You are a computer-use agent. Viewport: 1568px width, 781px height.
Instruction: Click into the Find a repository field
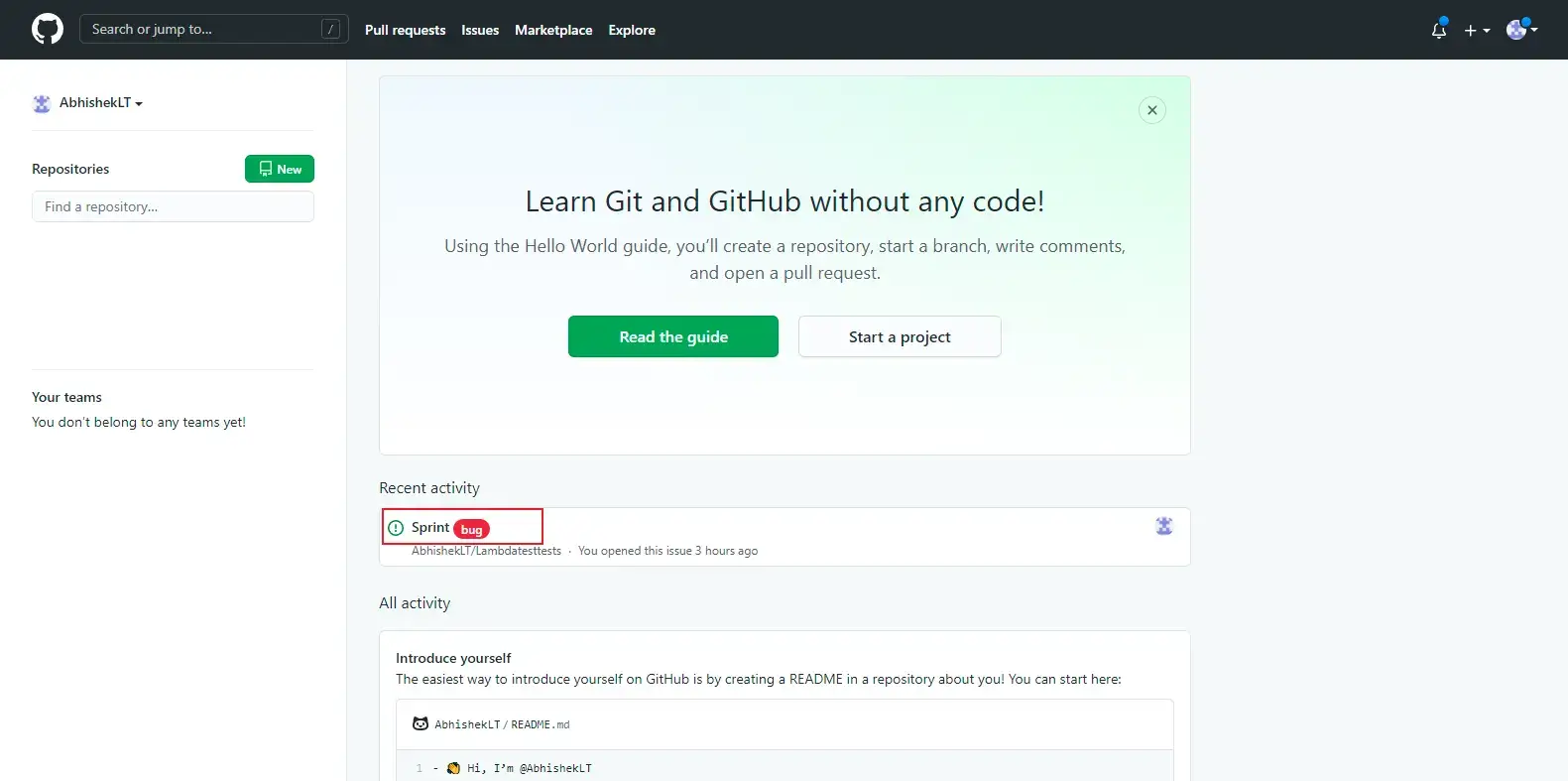point(173,206)
